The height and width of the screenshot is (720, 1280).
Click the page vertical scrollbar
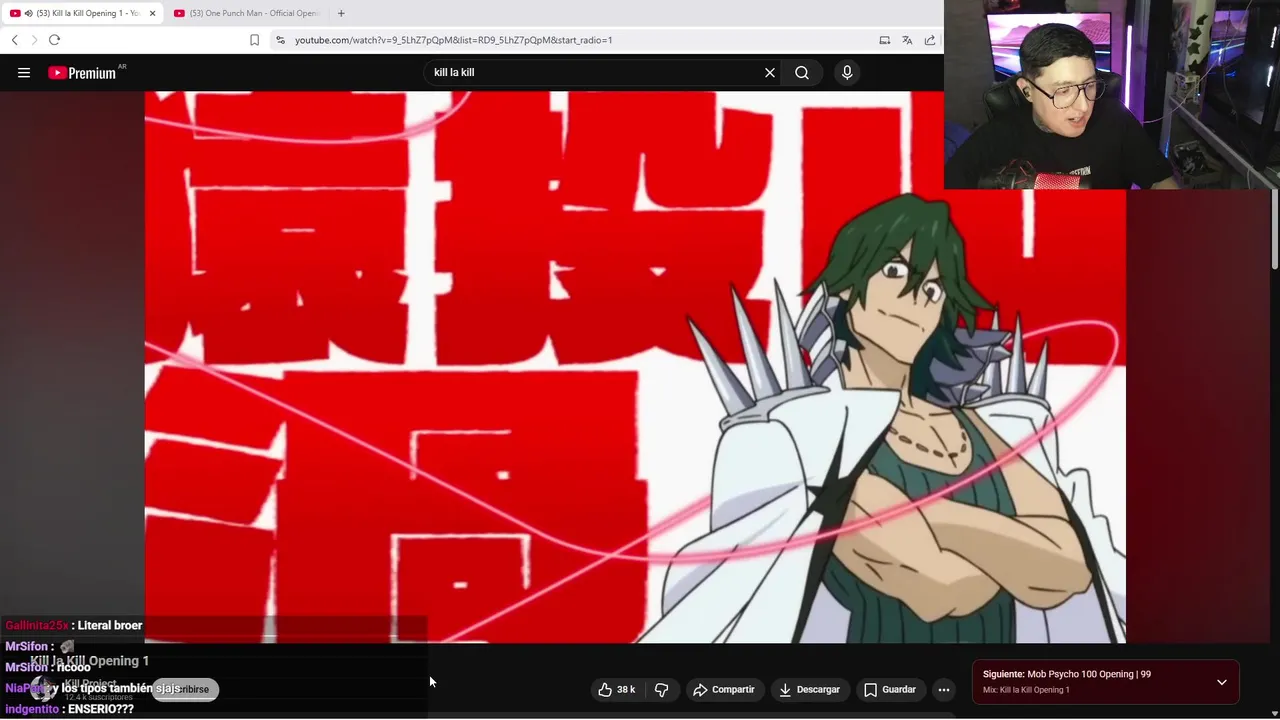click(1274, 228)
